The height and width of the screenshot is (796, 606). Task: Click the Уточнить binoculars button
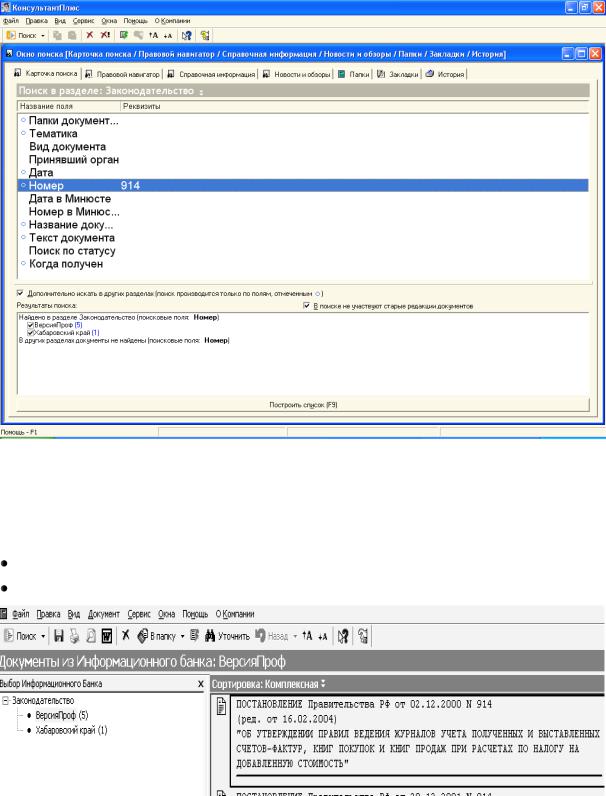pos(227,636)
